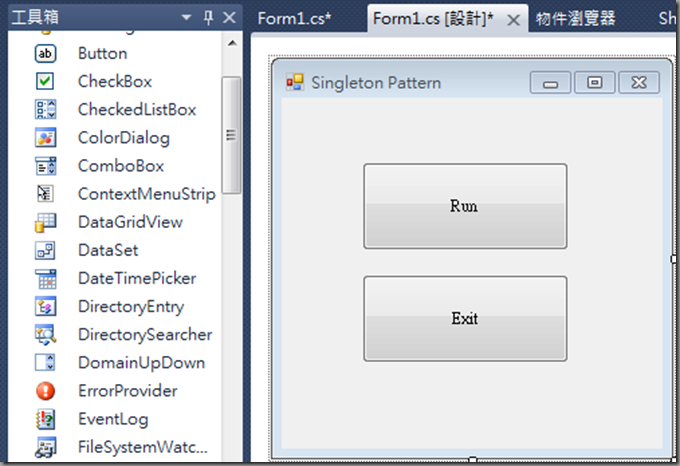680x466 pixels.
Task: Click the Exit button on the form
Action: click(465, 319)
